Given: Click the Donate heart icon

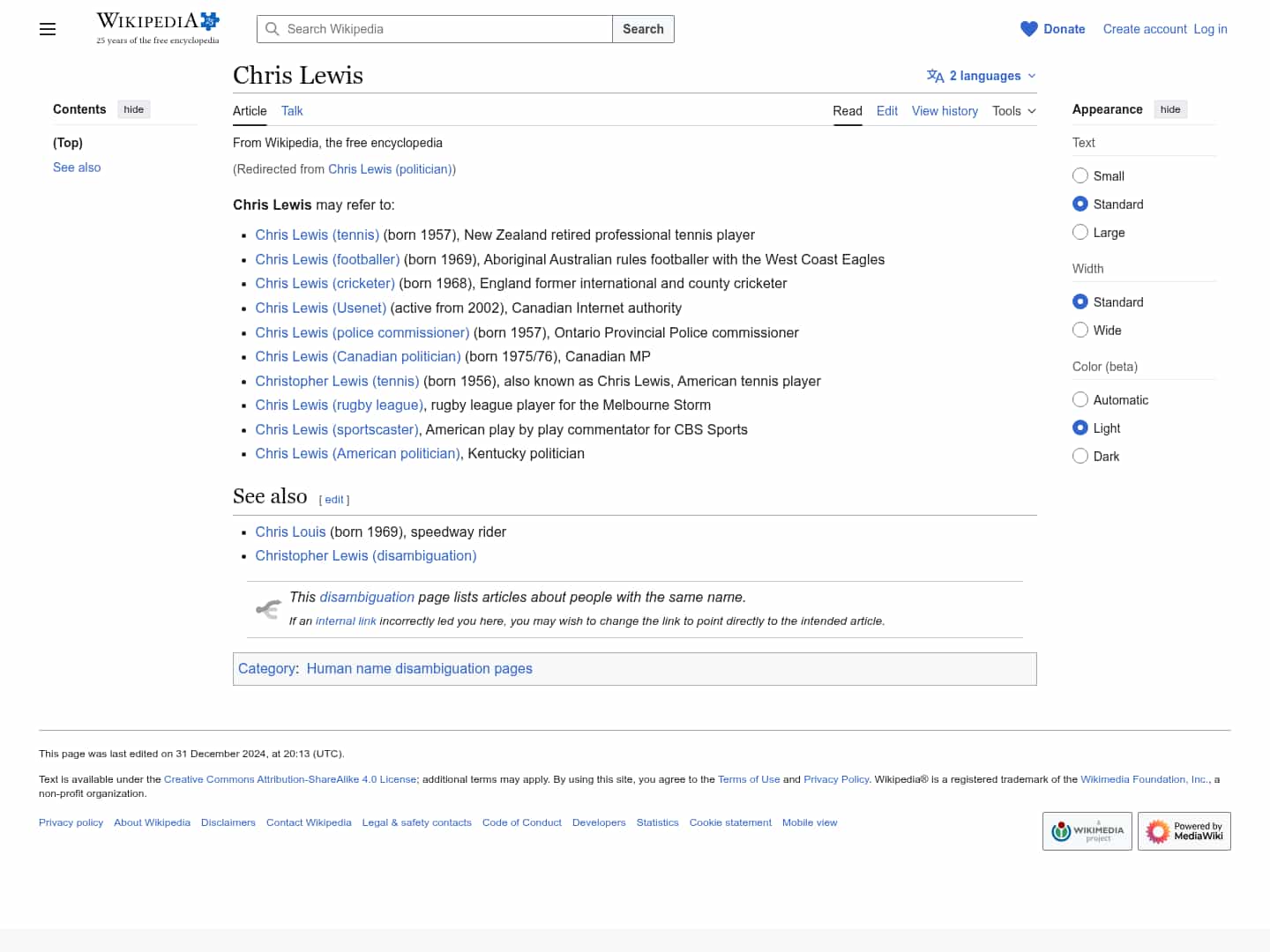Looking at the screenshot, I should pos(1028,29).
